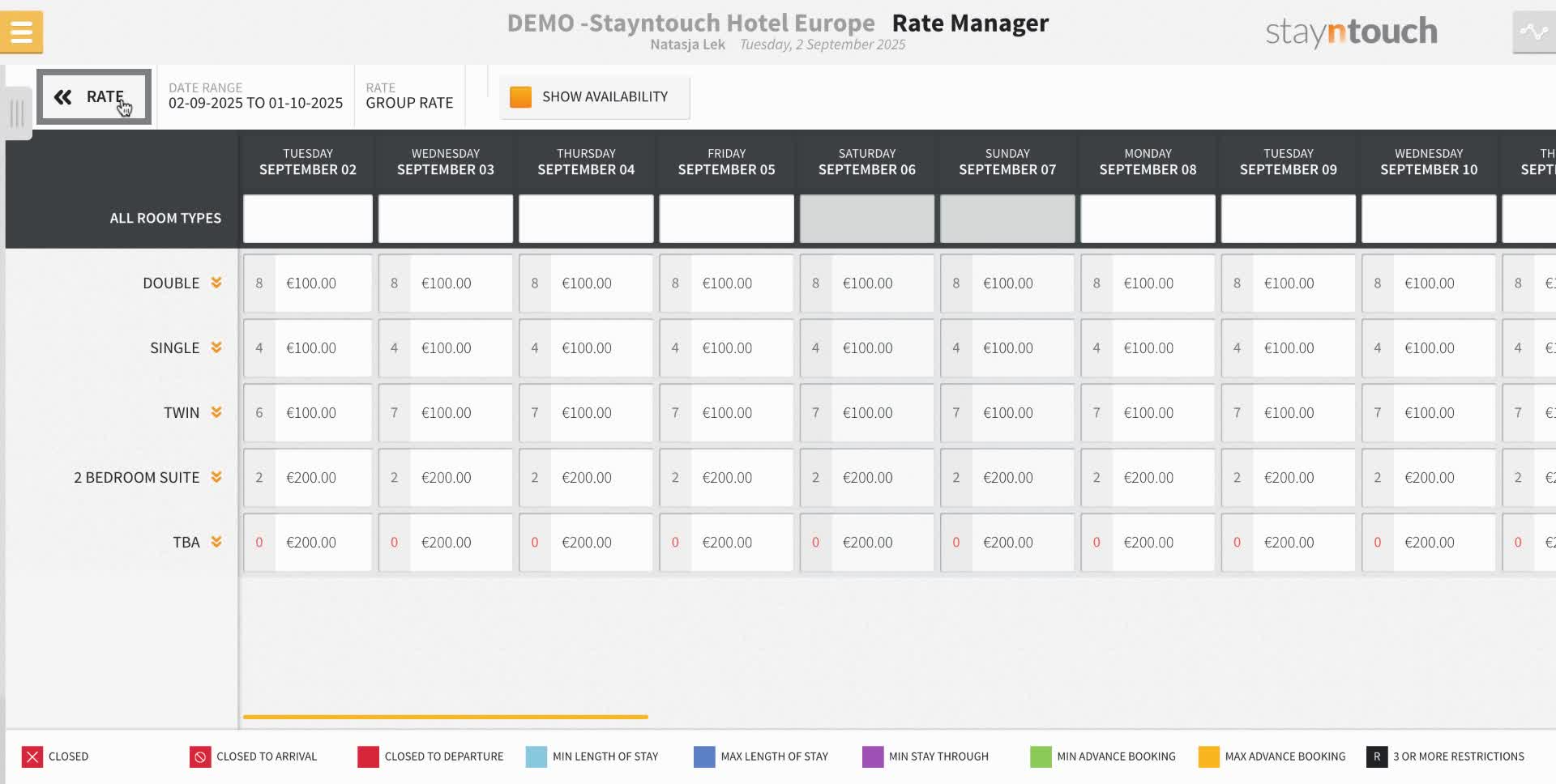Expand the Single room type row
Image resolution: width=1556 pixels, height=784 pixels.
(x=216, y=347)
